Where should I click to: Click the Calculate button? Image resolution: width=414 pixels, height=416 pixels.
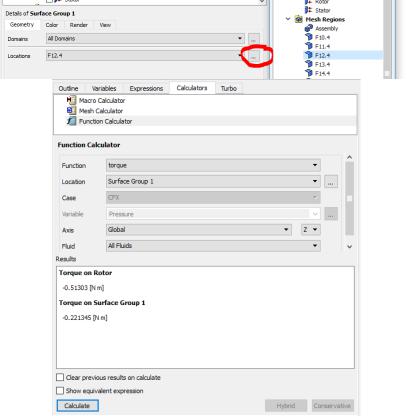[77, 406]
